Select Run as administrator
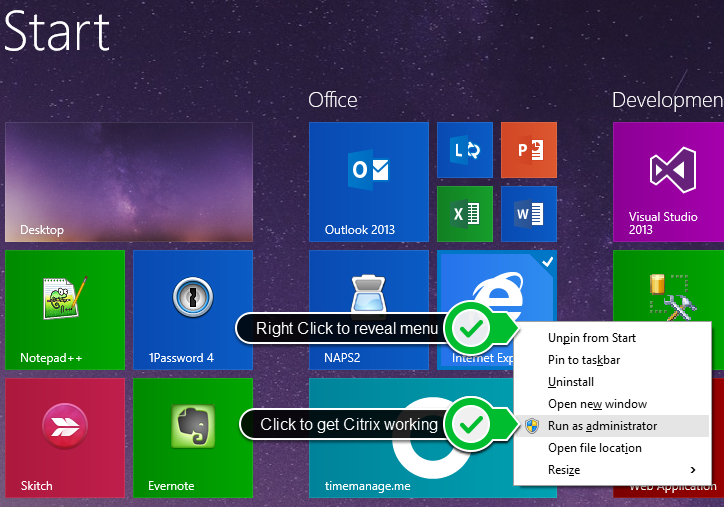The width and height of the screenshot is (724, 507). [602, 426]
